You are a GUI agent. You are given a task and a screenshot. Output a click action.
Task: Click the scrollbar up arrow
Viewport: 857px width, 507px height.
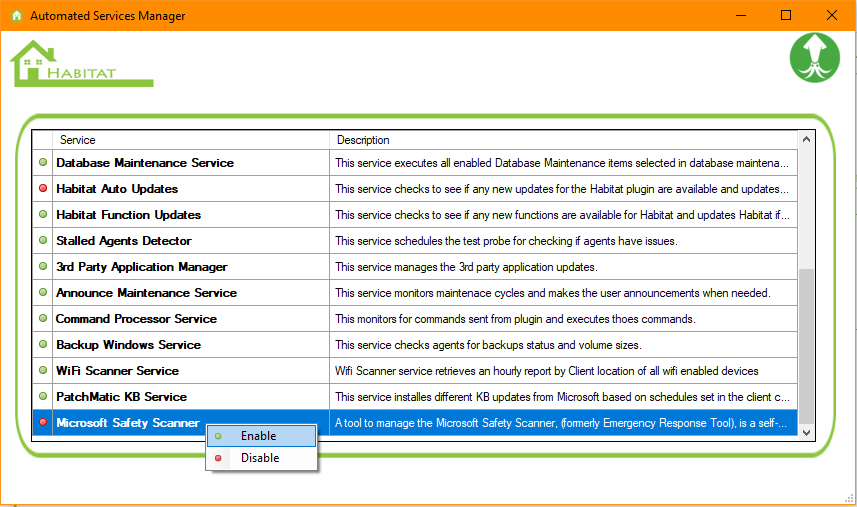click(x=806, y=139)
